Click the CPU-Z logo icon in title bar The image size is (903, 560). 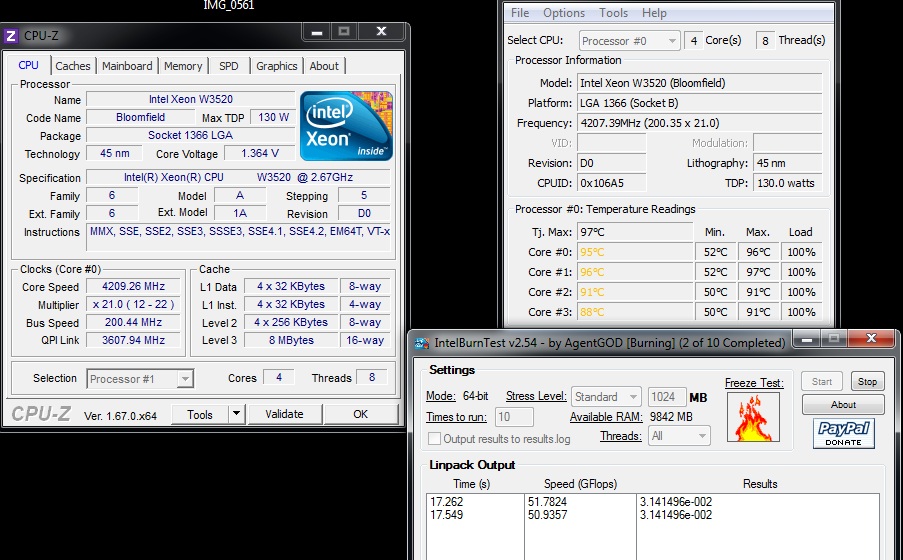11,35
